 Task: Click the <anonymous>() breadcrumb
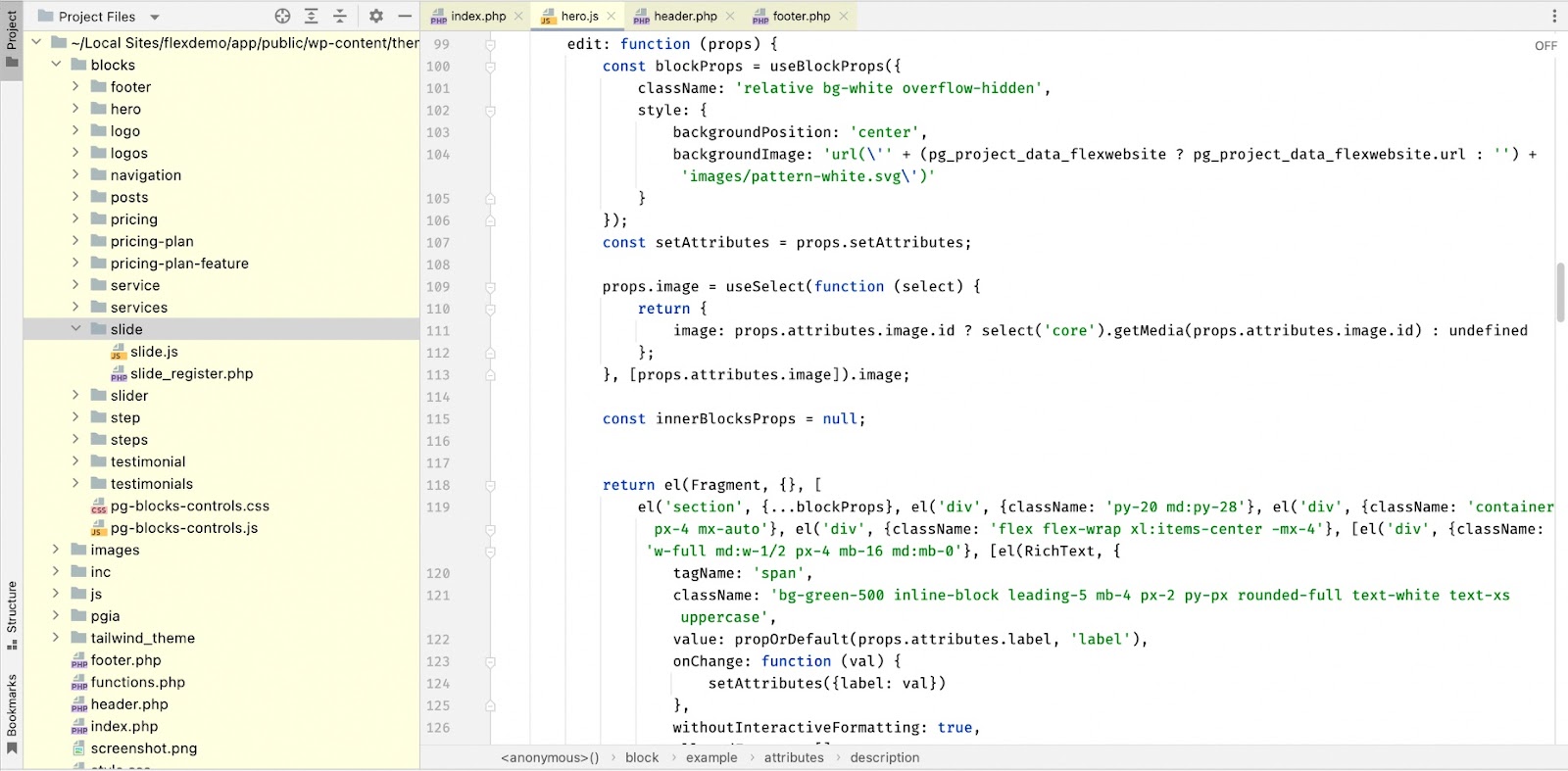550,757
